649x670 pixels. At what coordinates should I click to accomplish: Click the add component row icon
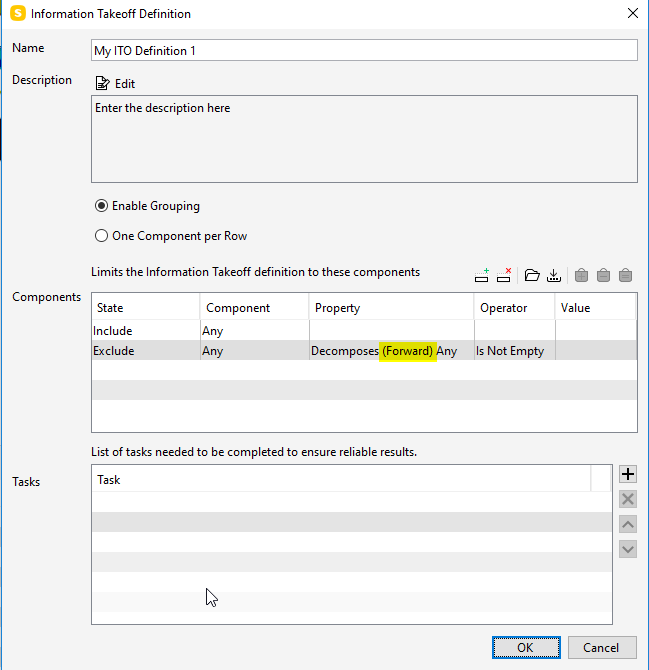pos(482,276)
